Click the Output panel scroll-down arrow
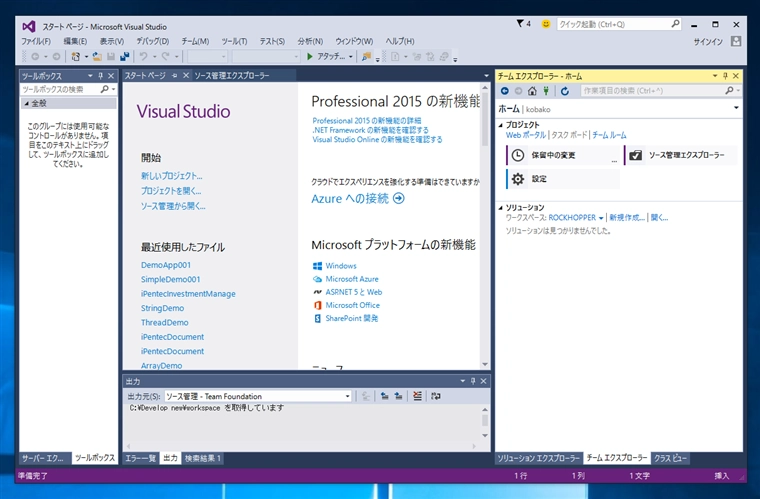 tap(485, 436)
